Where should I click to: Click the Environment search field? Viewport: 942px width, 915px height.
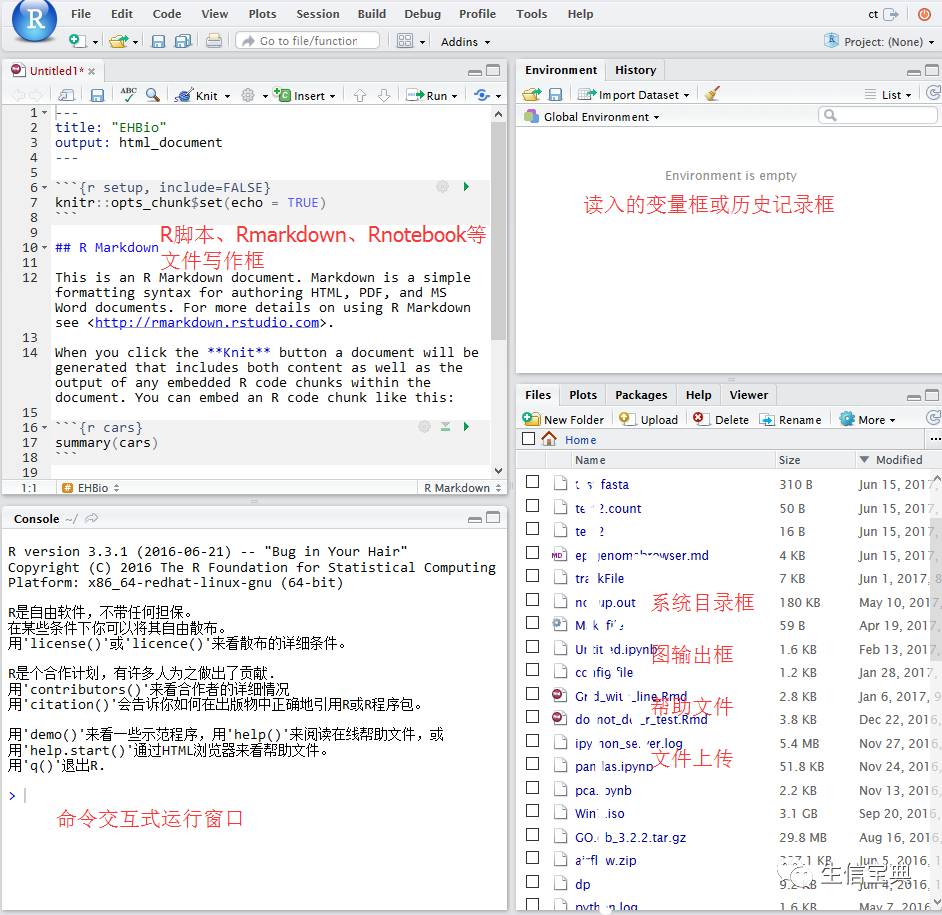(878, 115)
